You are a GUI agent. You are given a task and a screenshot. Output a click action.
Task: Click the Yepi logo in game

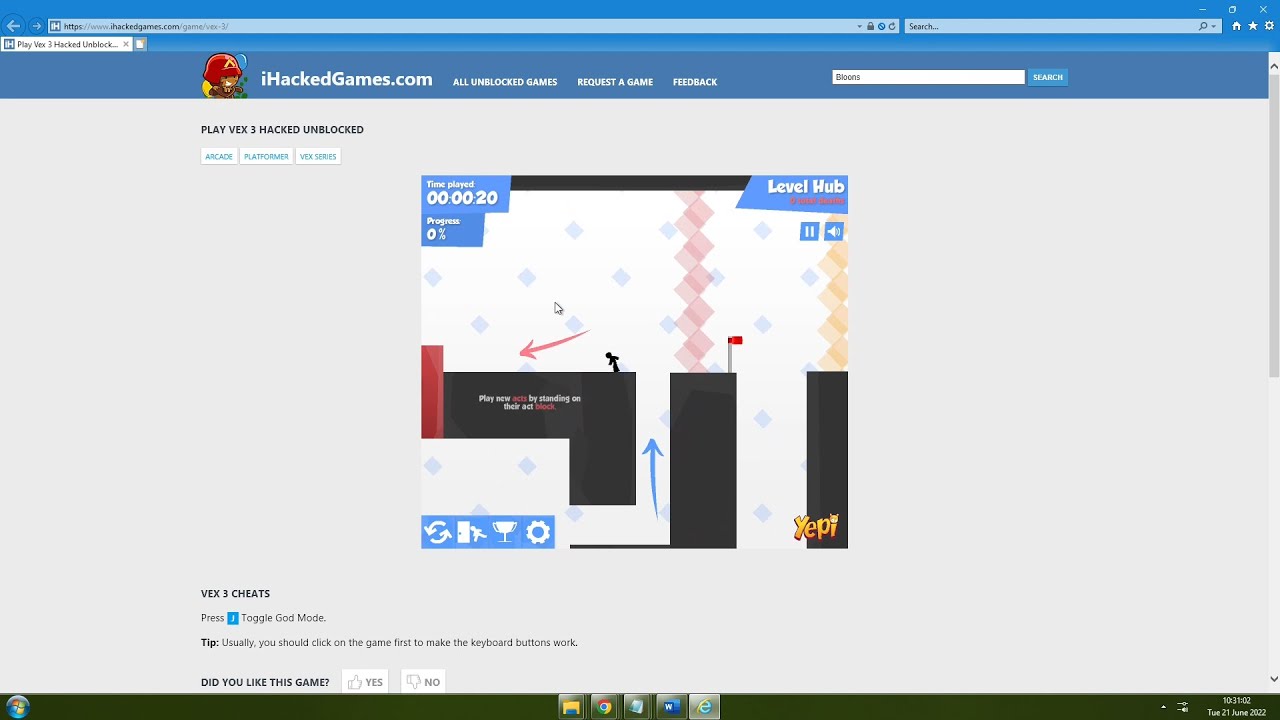coord(815,527)
